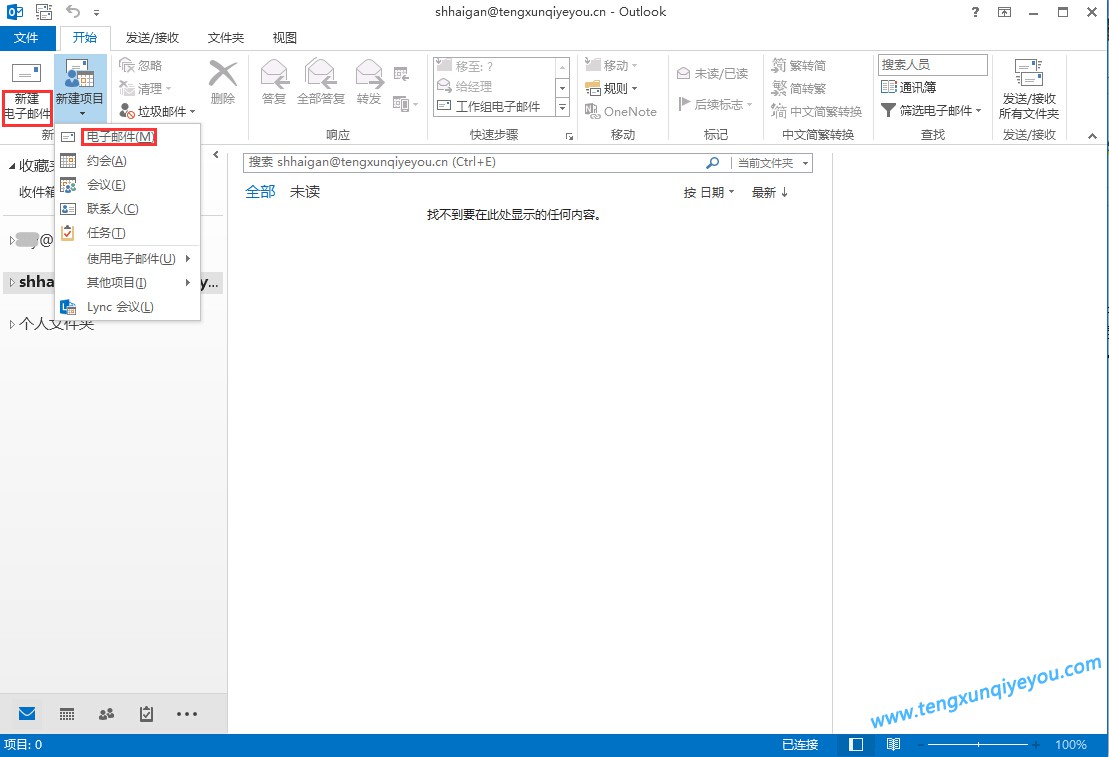Select E-mail Message (电子邮件) menu item
Screen dimensions: 1109x757
tap(127, 137)
